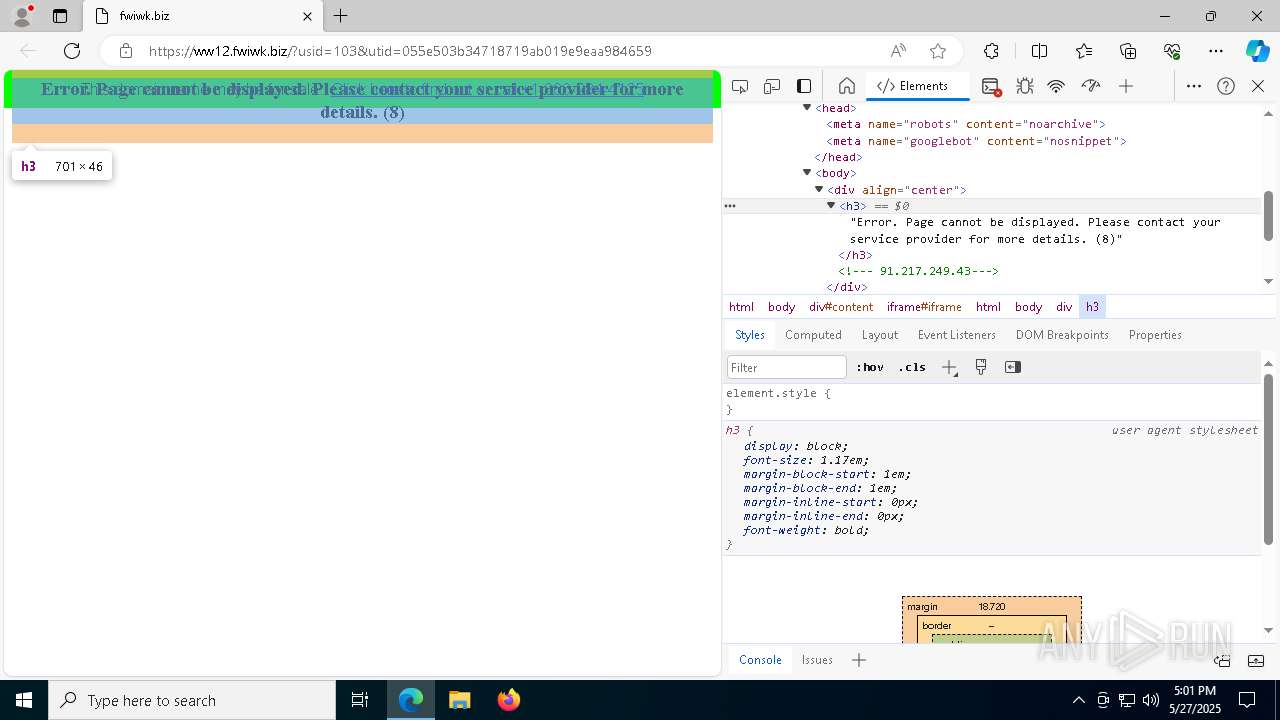Open the Performance gauge icon tool
Image resolution: width=1280 pixels, height=720 pixels.
(1091, 86)
